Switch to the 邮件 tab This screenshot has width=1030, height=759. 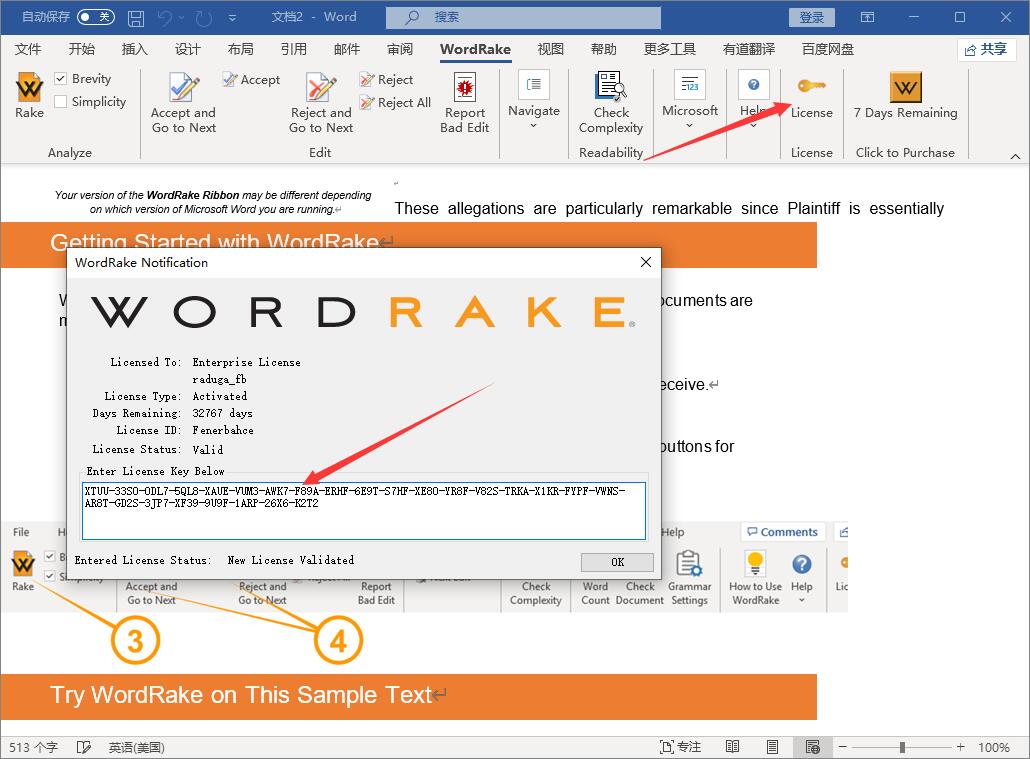347,49
